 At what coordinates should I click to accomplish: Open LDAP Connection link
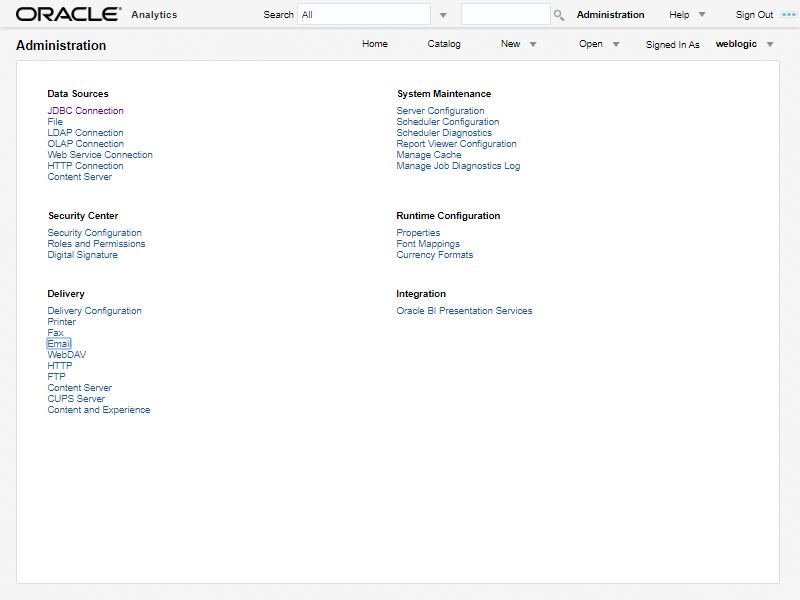tap(85, 133)
